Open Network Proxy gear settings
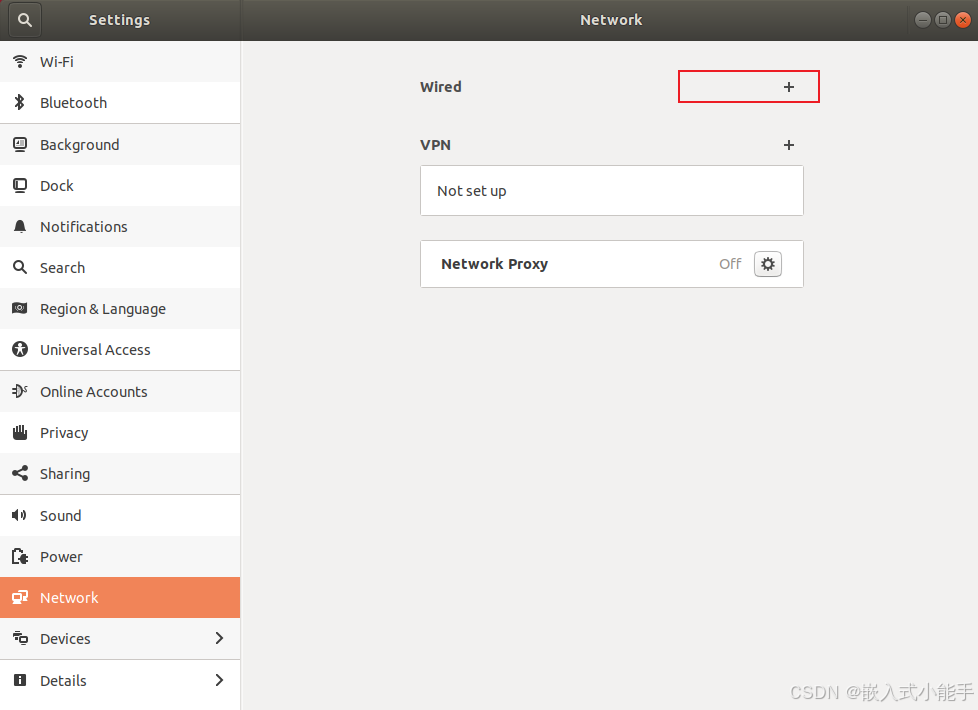The image size is (978, 710). click(x=768, y=264)
